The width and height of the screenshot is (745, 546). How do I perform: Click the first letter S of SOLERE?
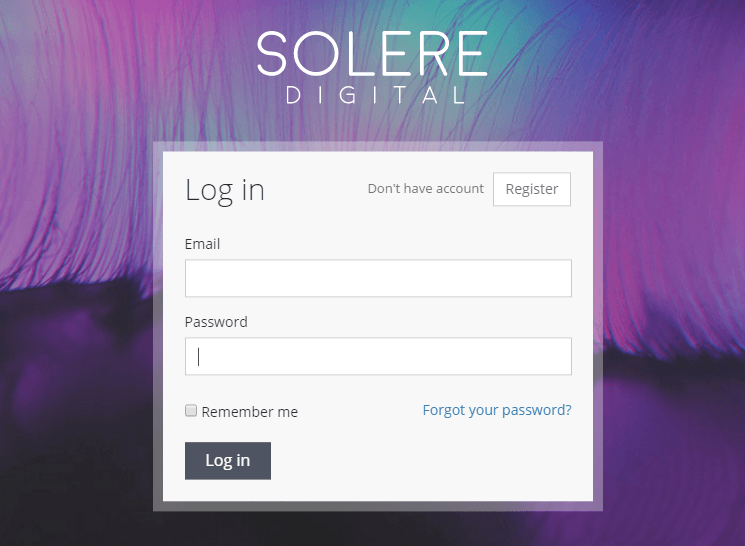pos(272,54)
